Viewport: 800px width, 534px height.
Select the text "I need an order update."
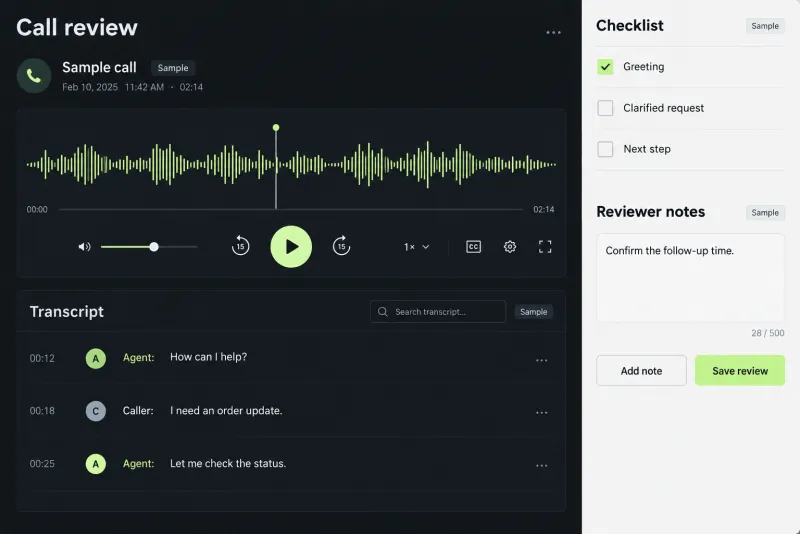[226, 411]
